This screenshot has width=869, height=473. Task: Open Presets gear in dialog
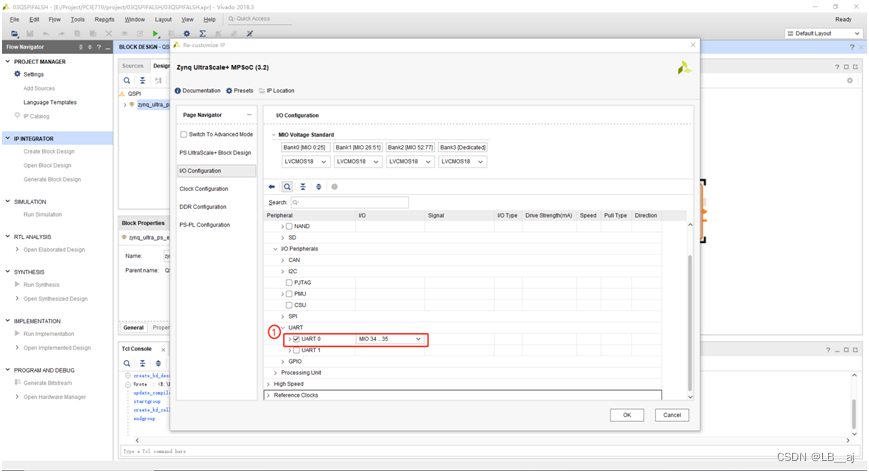(229, 91)
